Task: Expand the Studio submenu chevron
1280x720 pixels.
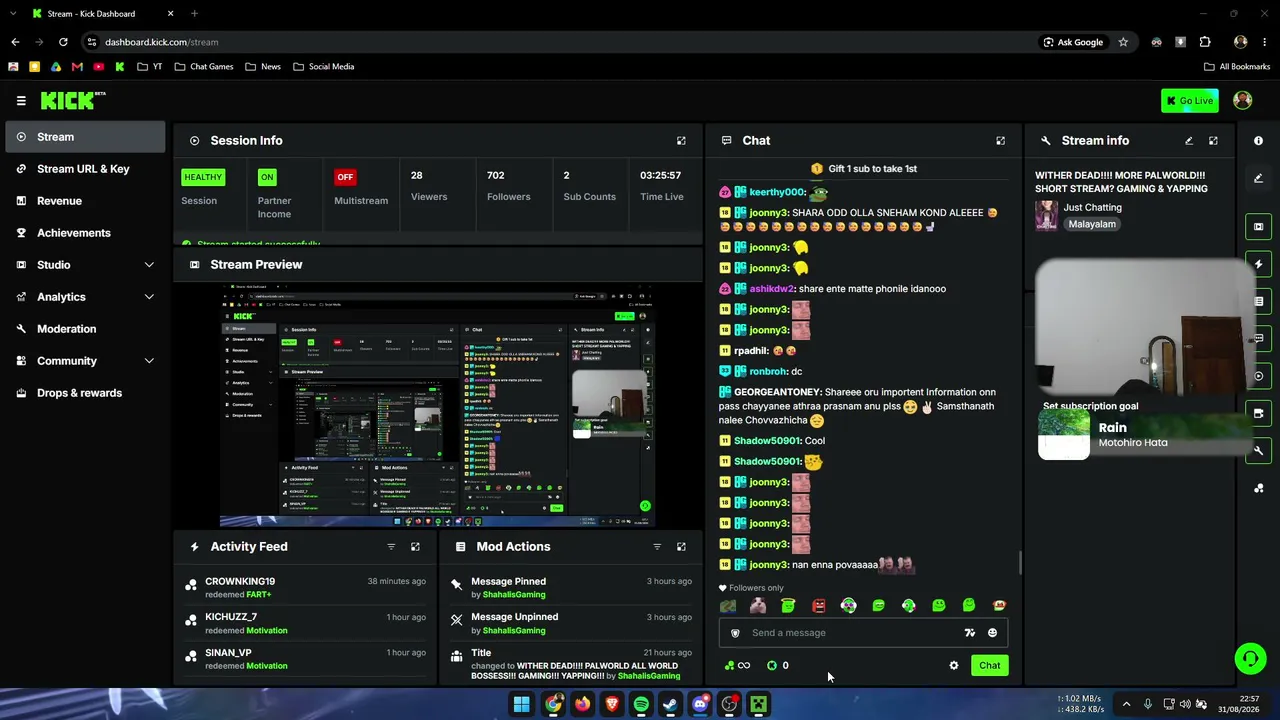Action: 149,265
